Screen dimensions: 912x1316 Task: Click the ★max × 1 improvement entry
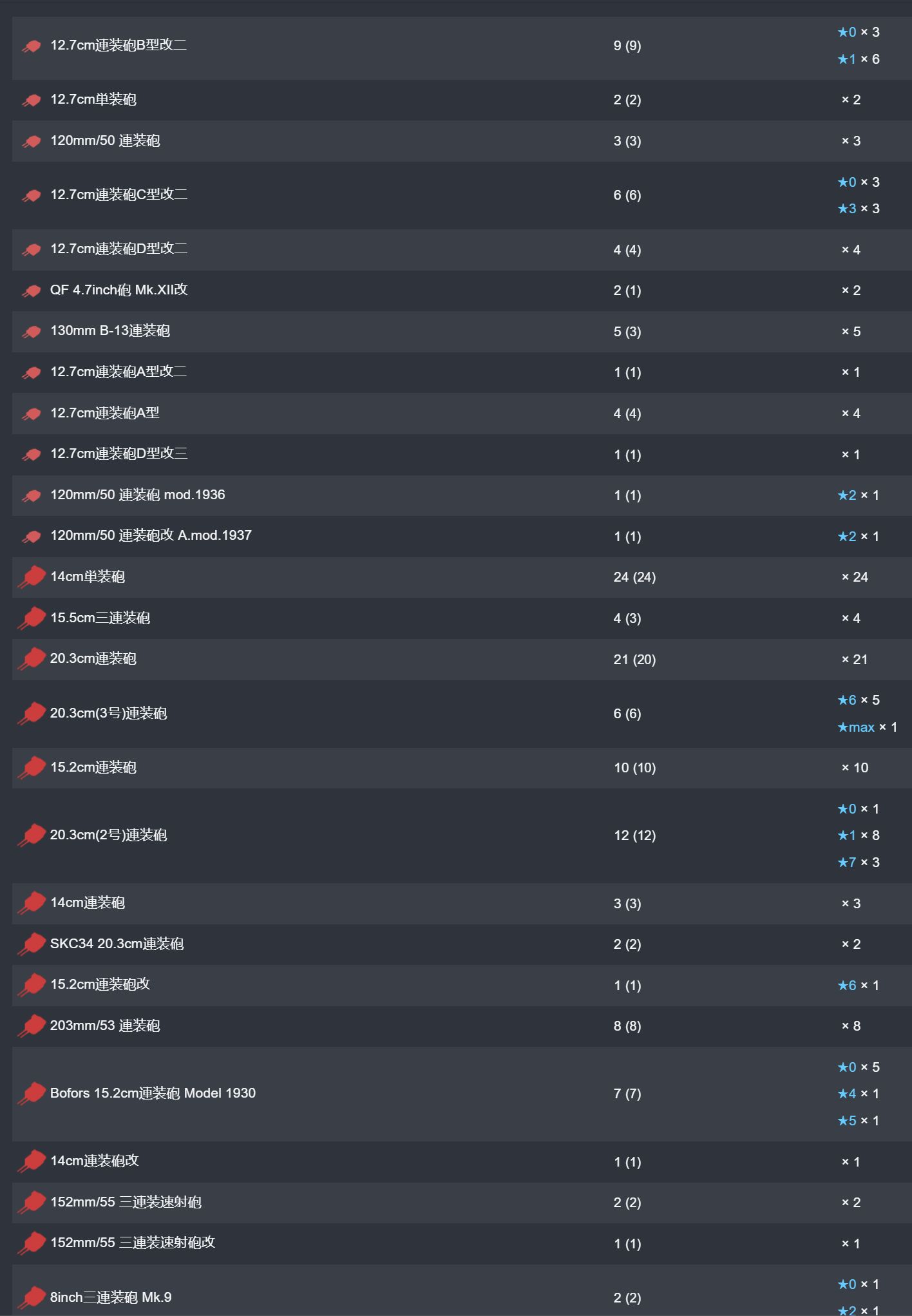click(867, 727)
